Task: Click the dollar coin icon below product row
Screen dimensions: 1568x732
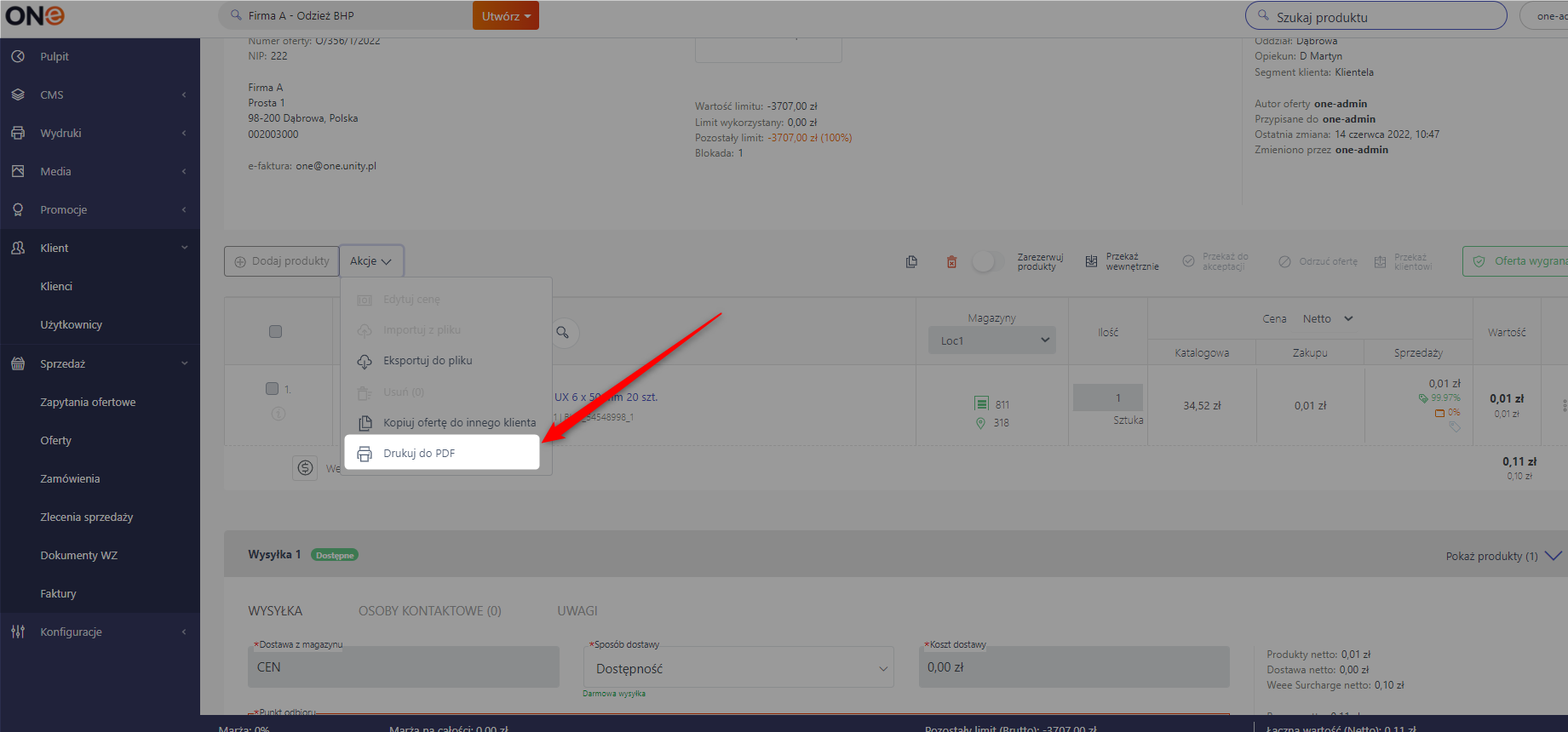Action: pyautogui.click(x=305, y=468)
